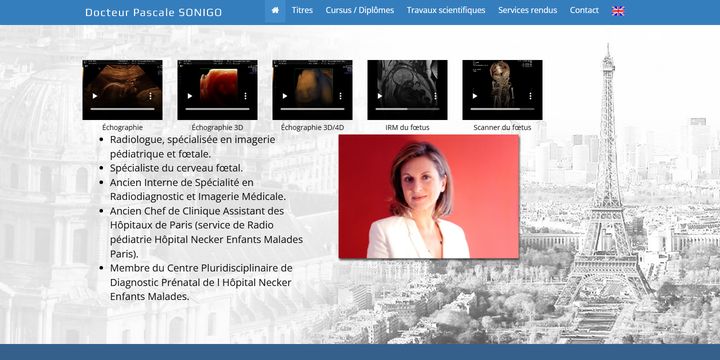Image resolution: width=720 pixels, height=360 pixels.
Task: Click the 'Radiologue, spécialisée en imagerie' bullet
Action: coord(192,146)
